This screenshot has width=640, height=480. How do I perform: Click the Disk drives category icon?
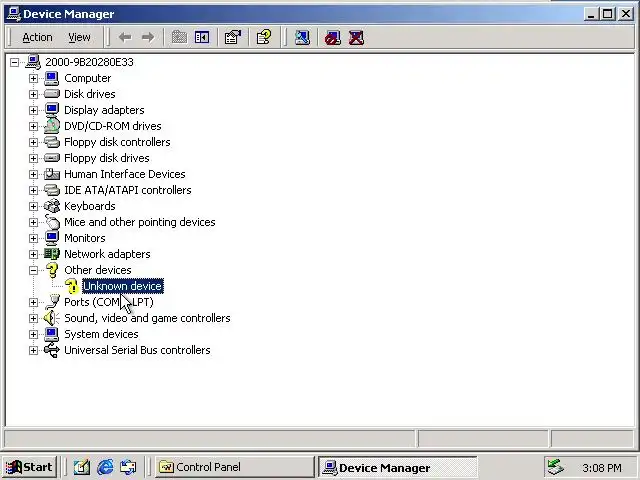(52, 94)
